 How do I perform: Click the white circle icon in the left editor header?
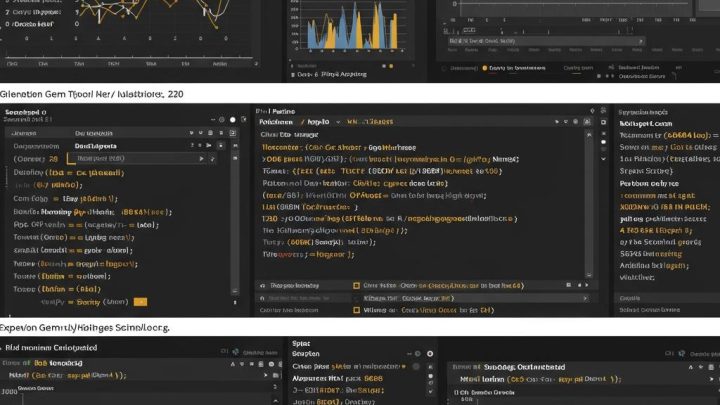coord(233,118)
